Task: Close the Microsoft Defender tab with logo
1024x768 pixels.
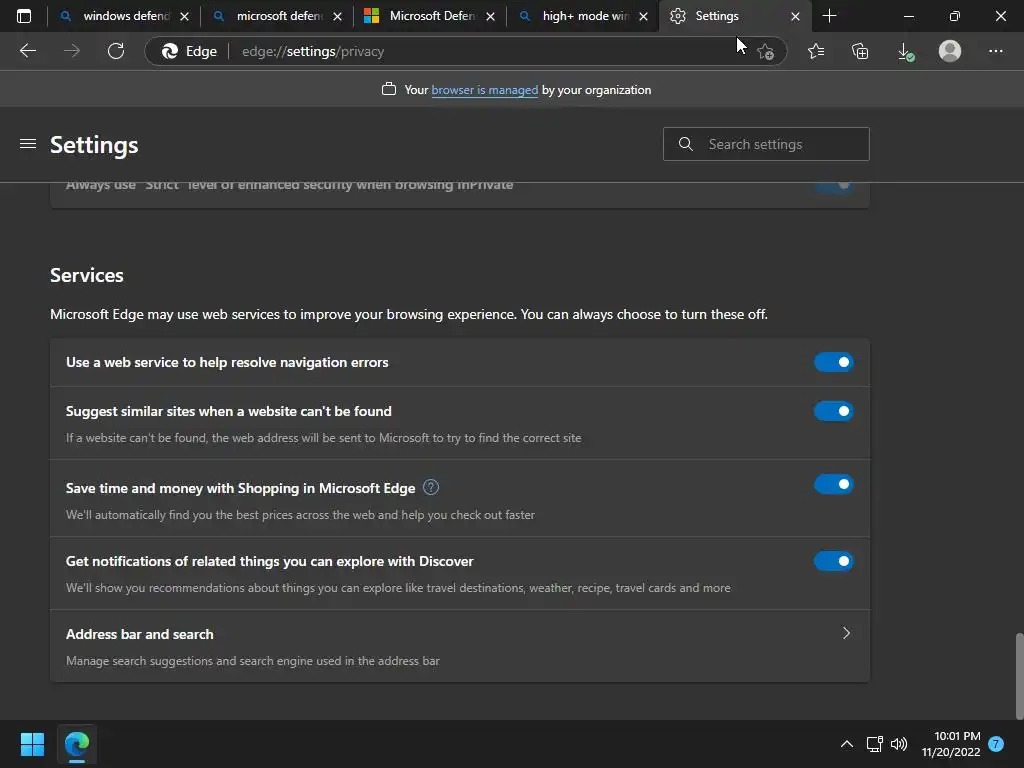Action: [x=490, y=16]
